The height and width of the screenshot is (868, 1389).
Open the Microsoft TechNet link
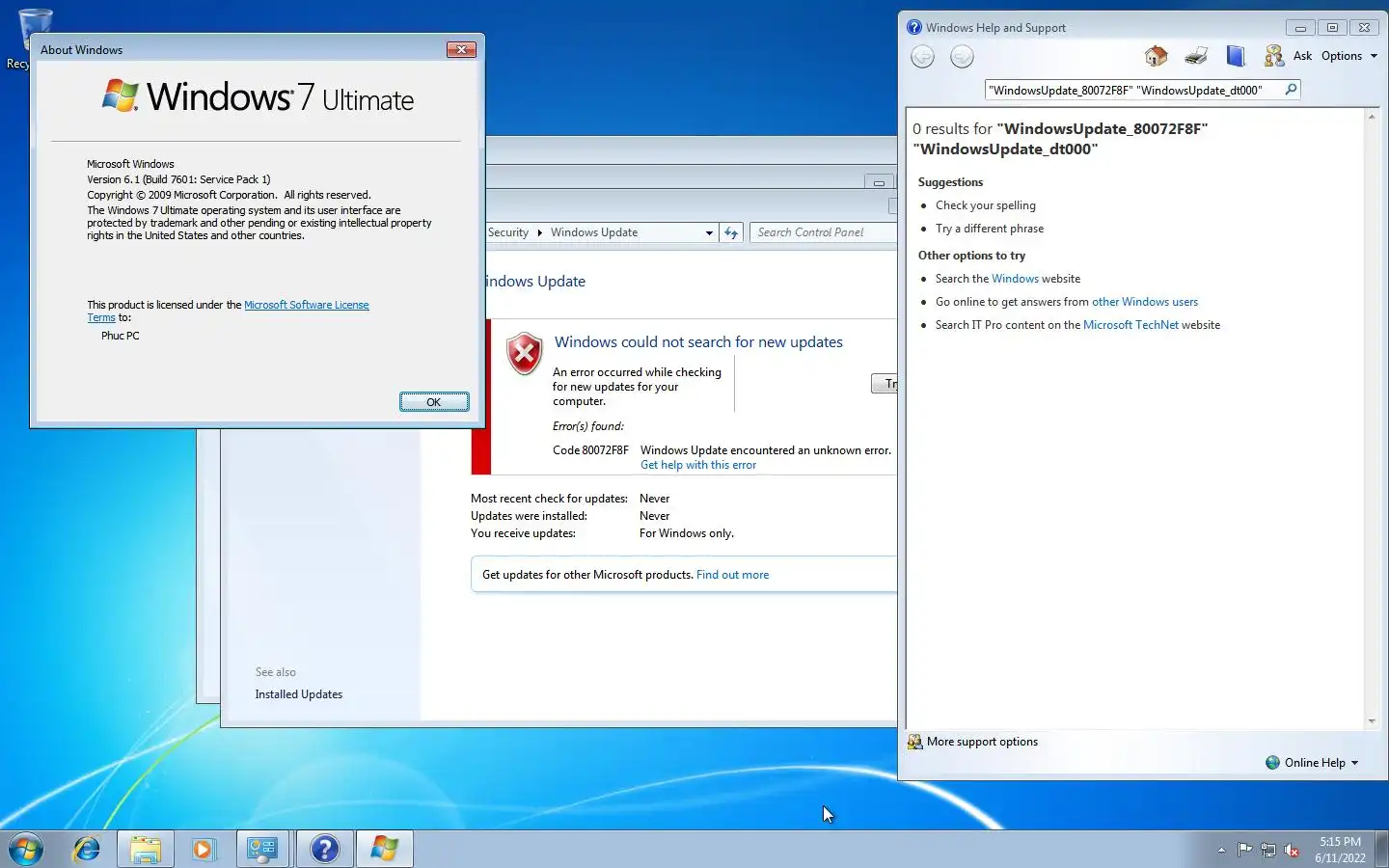pyautogui.click(x=1130, y=325)
